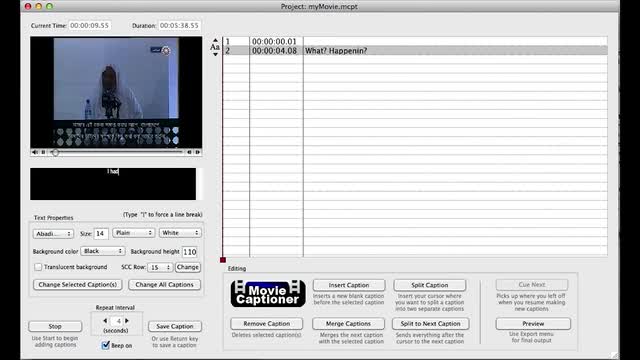The height and width of the screenshot is (360, 640).
Task: Increase caption list text size with up arrow
Action: [215, 40]
